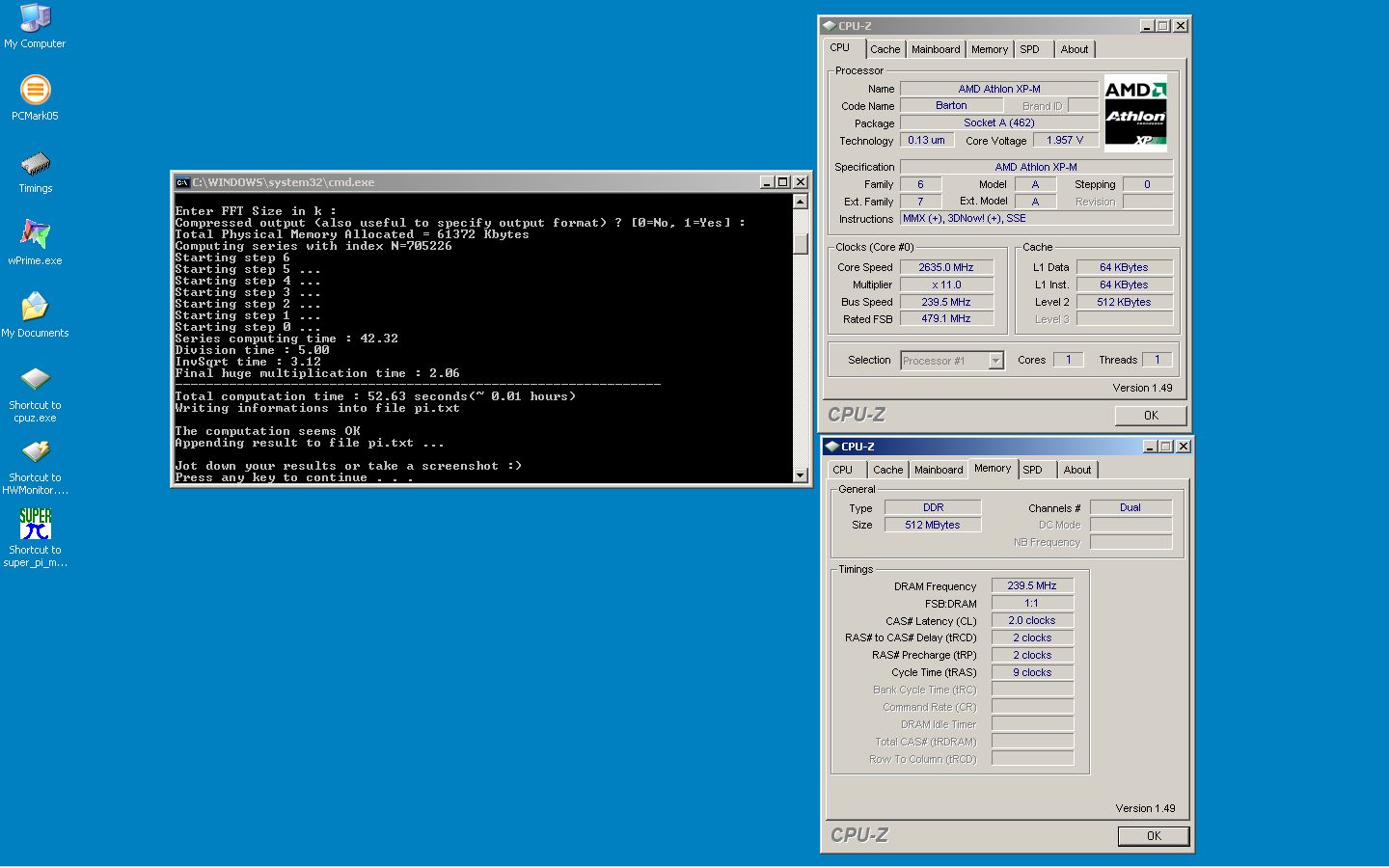The width and height of the screenshot is (1389, 868).
Task: Click the Level 2 512 KBytes field
Action: coord(1125,302)
